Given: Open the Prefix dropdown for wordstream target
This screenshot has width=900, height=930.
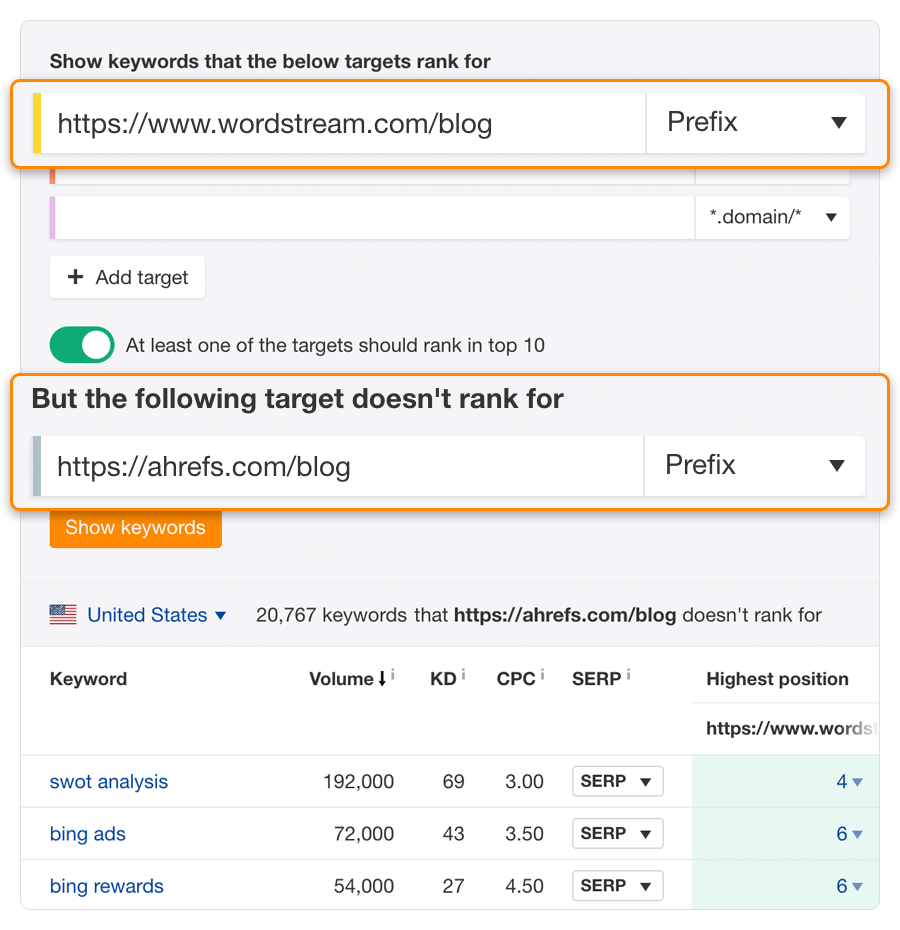Looking at the screenshot, I should [x=755, y=123].
